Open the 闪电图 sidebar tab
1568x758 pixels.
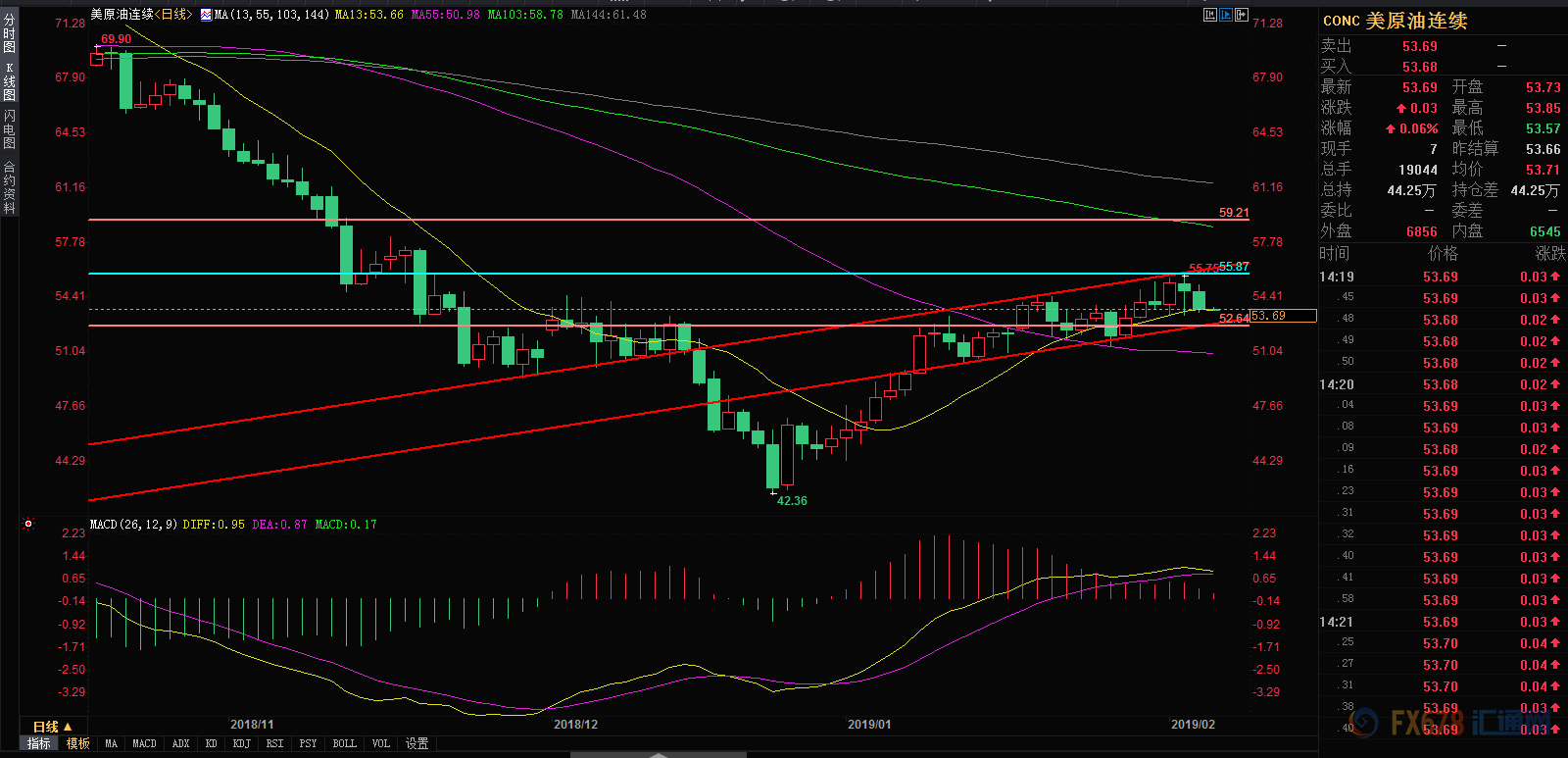(x=9, y=129)
